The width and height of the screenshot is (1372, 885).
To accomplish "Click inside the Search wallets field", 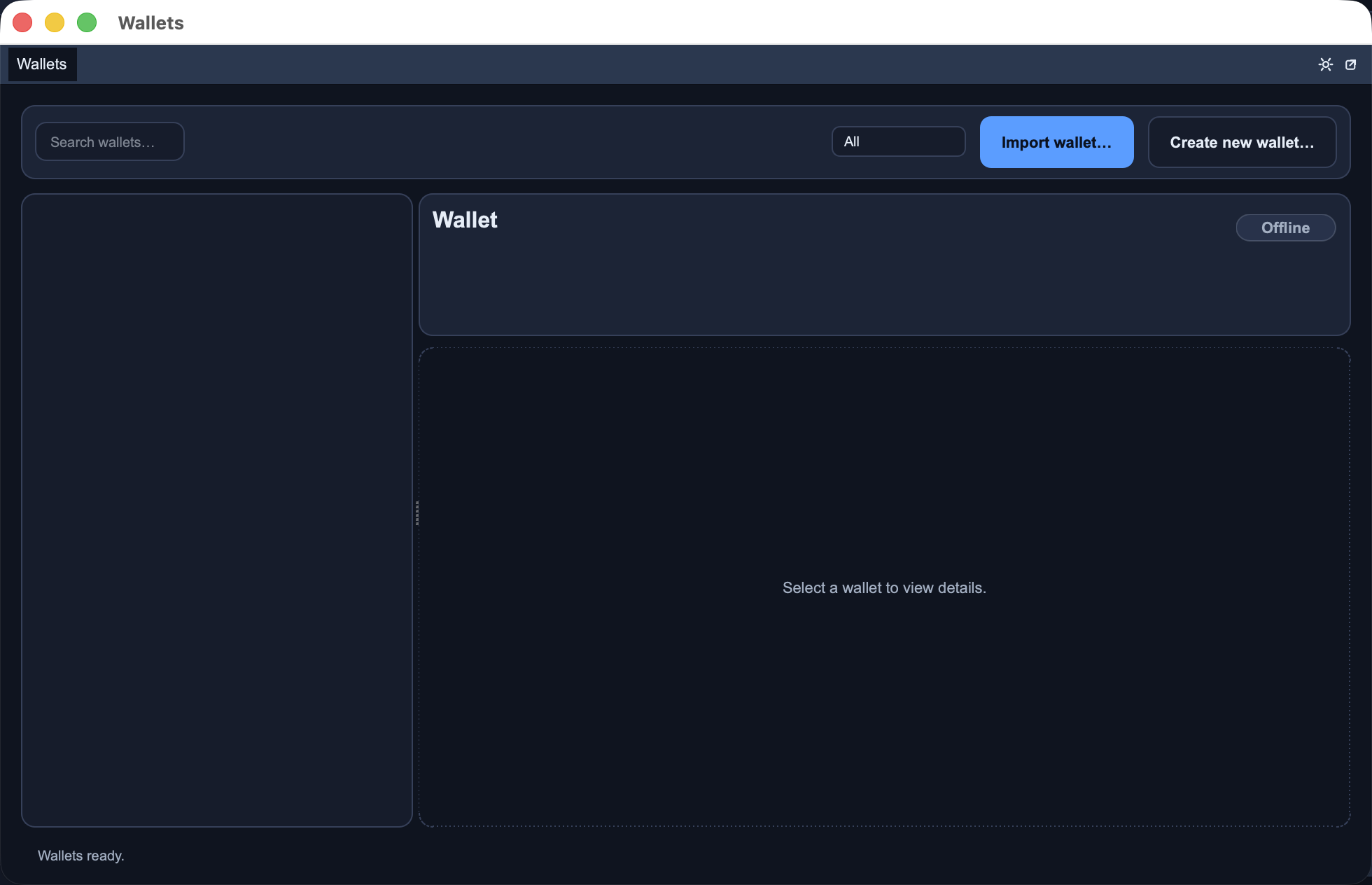I will click(x=109, y=141).
